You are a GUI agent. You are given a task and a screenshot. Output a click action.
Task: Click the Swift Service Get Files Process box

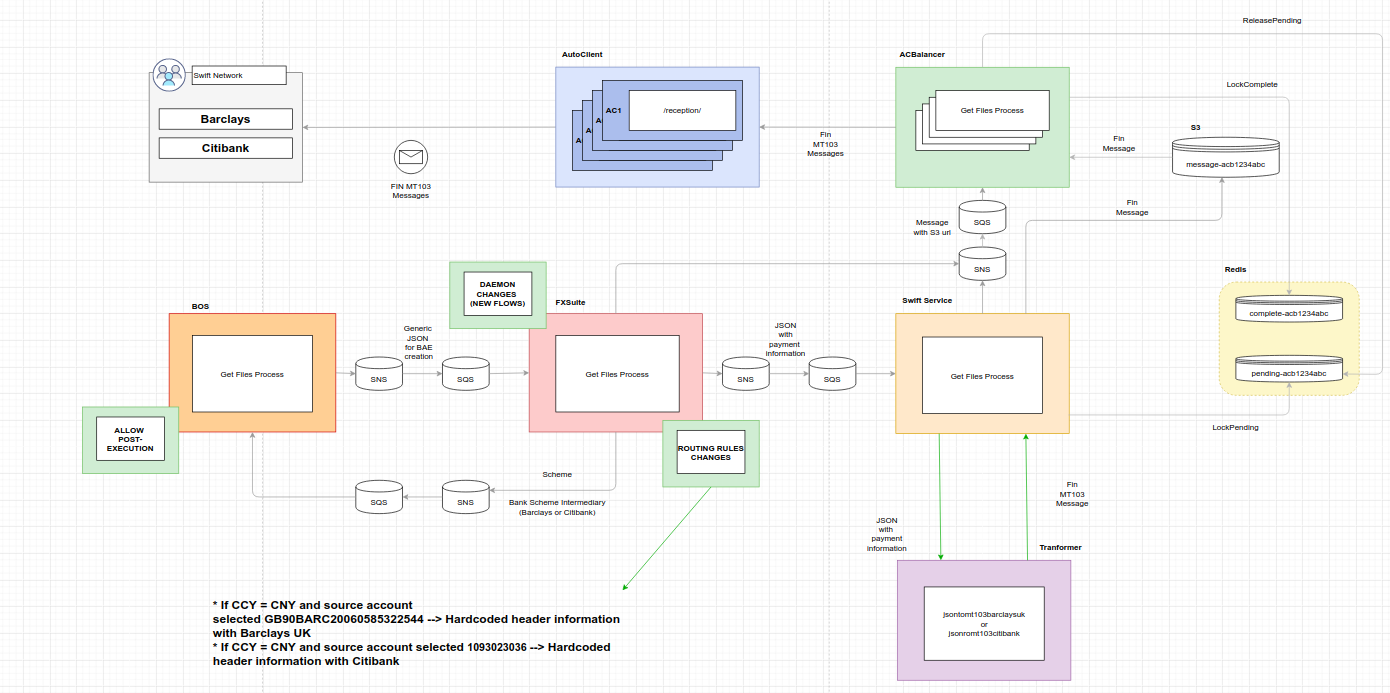pyautogui.click(x=982, y=375)
